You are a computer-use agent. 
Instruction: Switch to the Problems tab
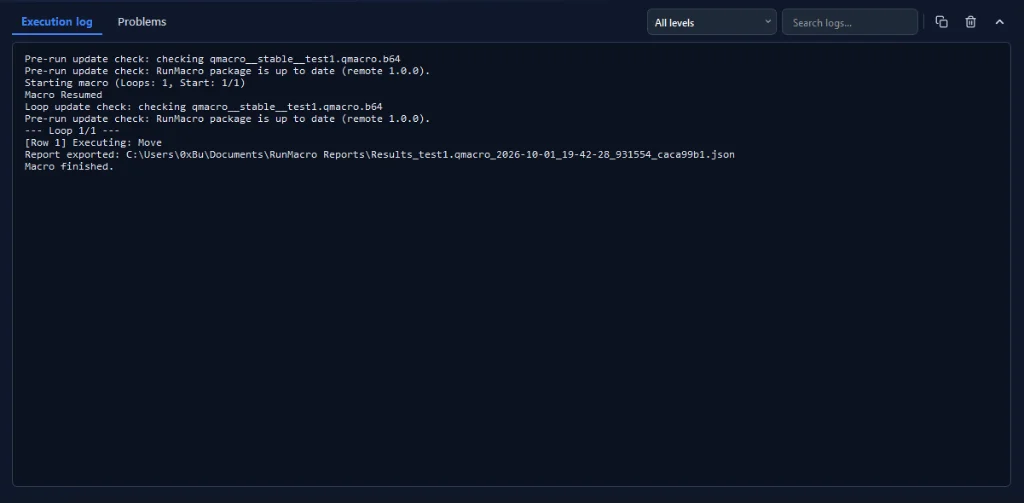[x=142, y=22]
